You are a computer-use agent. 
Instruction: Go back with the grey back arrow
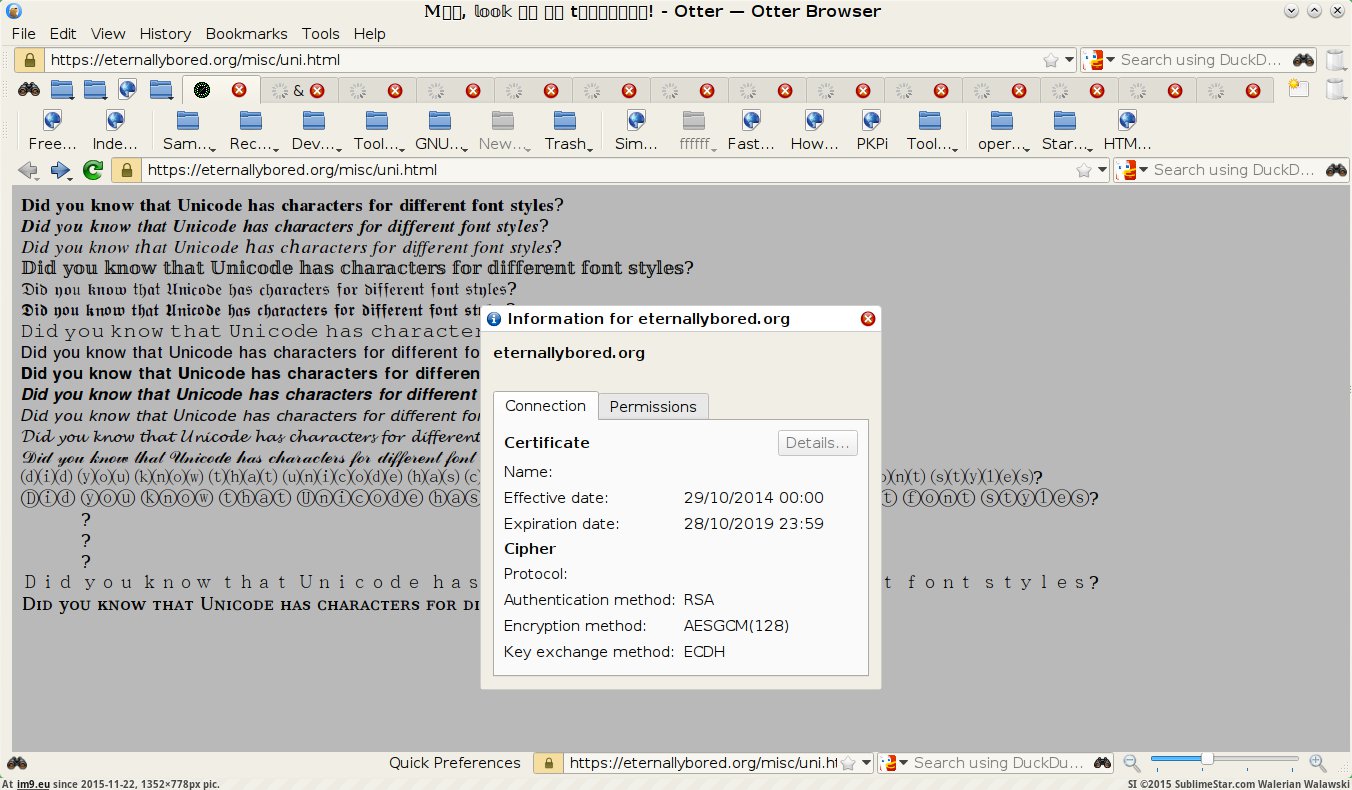28,170
